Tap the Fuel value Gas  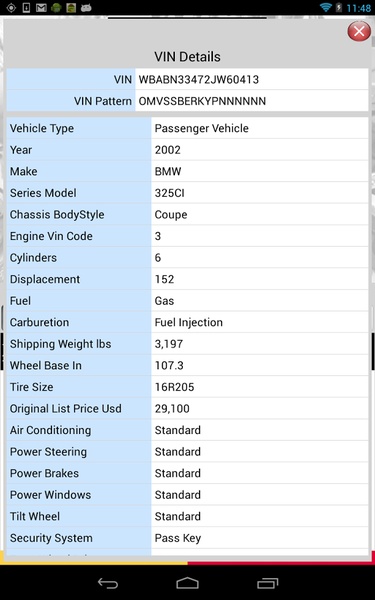tap(164, 301)
